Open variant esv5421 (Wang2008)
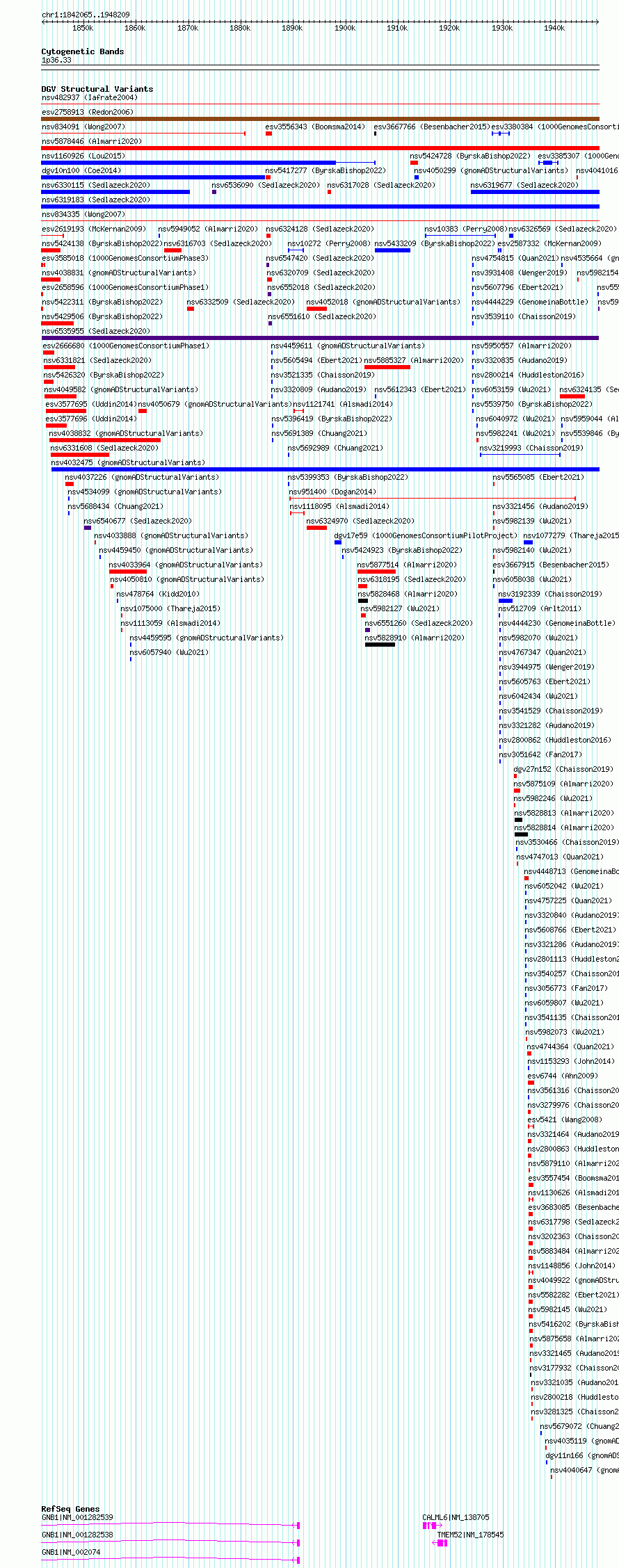Viewport: 619px width, 1568px height. [565, 1120]
